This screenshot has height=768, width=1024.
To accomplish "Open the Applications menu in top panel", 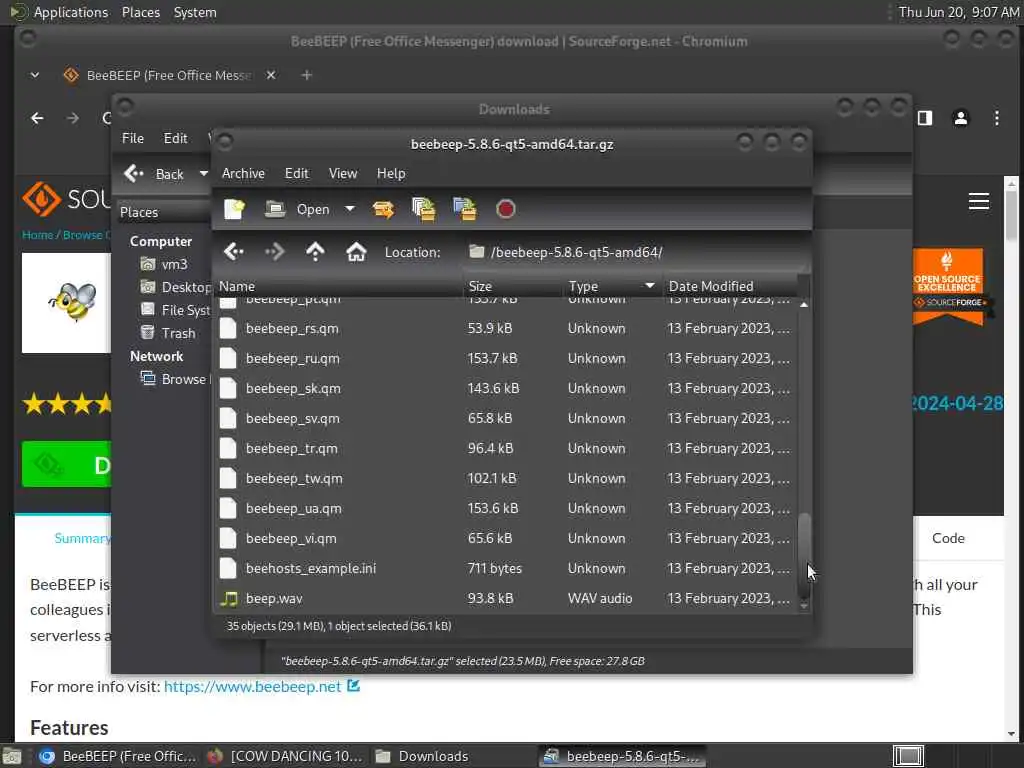I will 71,12.
